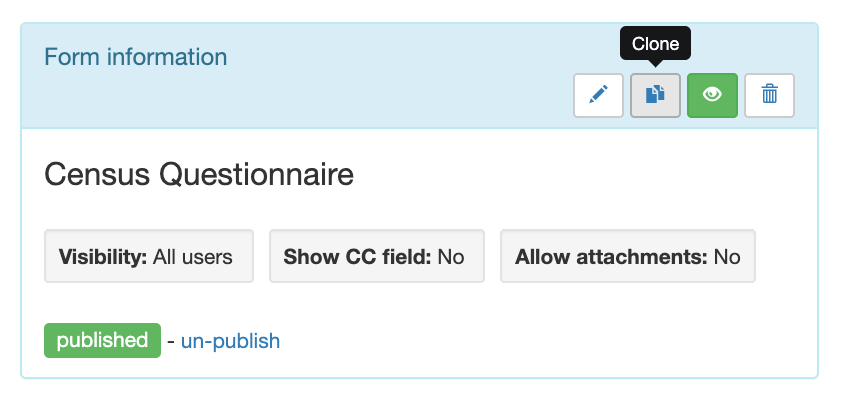Select the Form information heading
843x402 pixels.
135,57
